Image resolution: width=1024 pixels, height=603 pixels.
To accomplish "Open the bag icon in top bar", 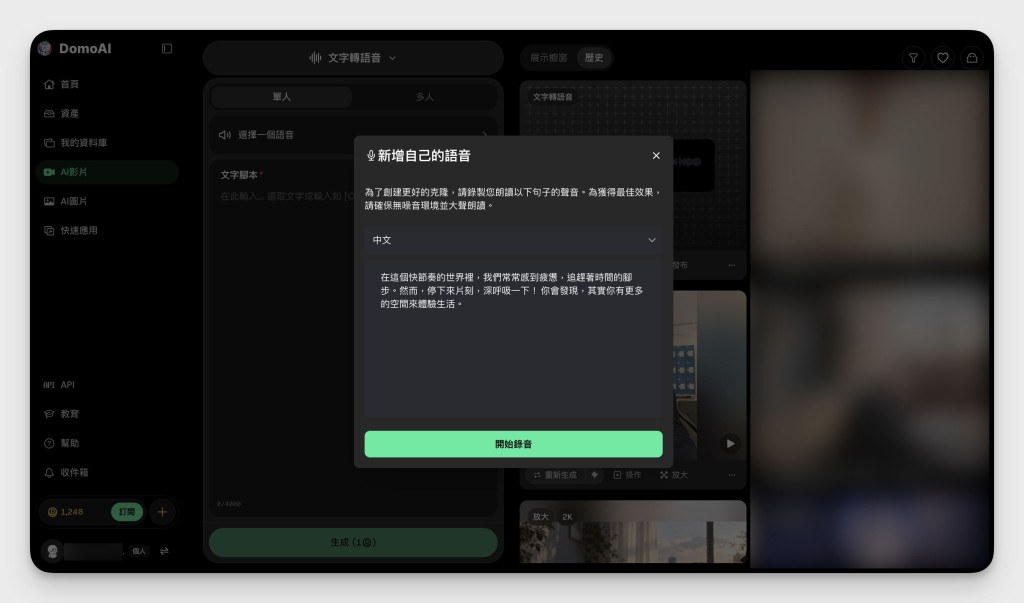I will [972, 57].
